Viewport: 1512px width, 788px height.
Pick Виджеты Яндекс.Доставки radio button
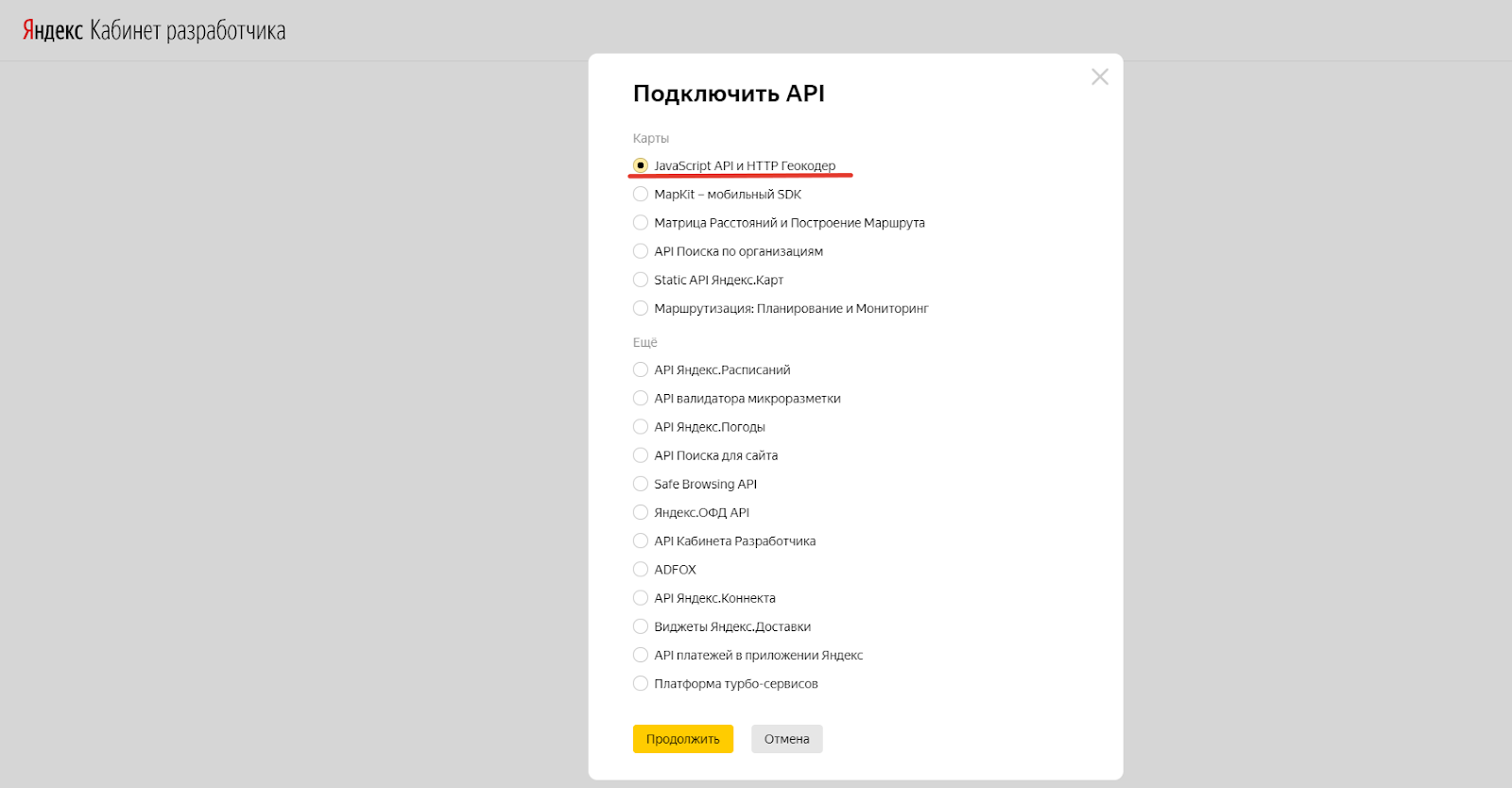click(641, 626)
